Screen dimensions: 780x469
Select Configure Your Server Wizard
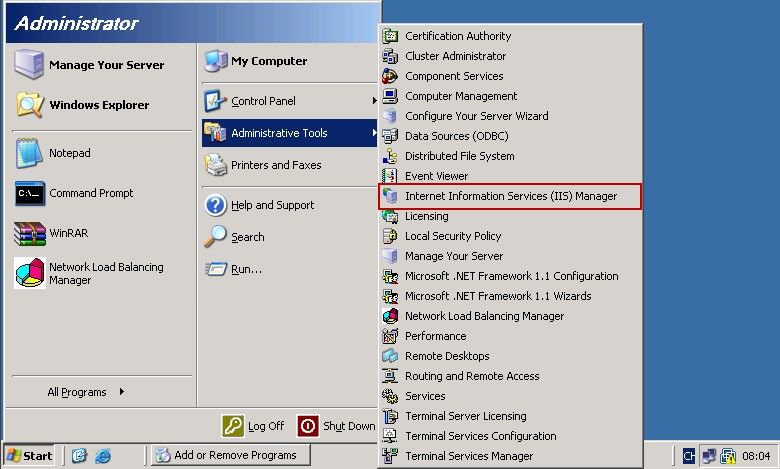click(510, 116)
